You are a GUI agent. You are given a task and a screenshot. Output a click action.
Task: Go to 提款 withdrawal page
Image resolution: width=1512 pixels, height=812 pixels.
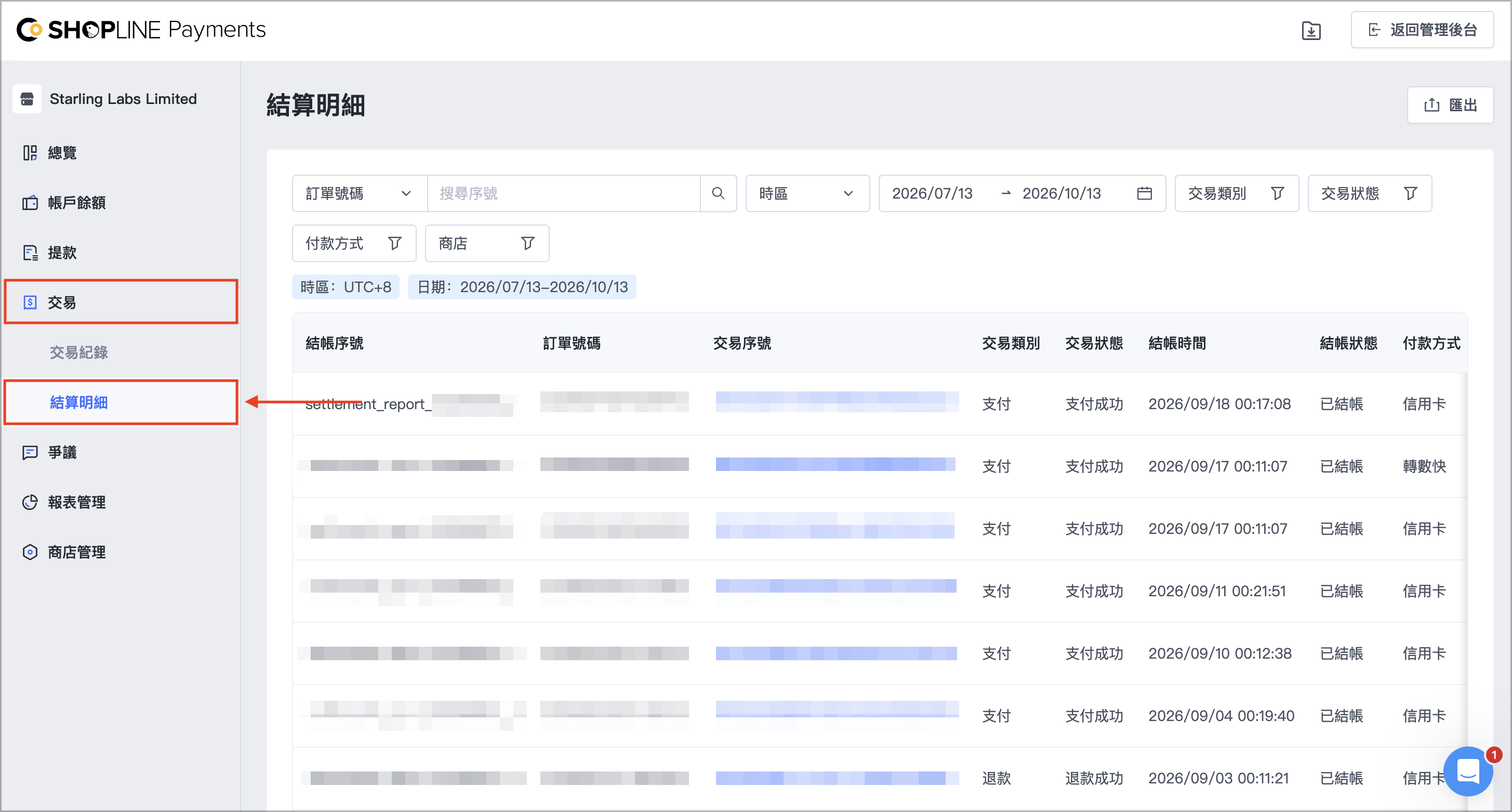[121, 253]
